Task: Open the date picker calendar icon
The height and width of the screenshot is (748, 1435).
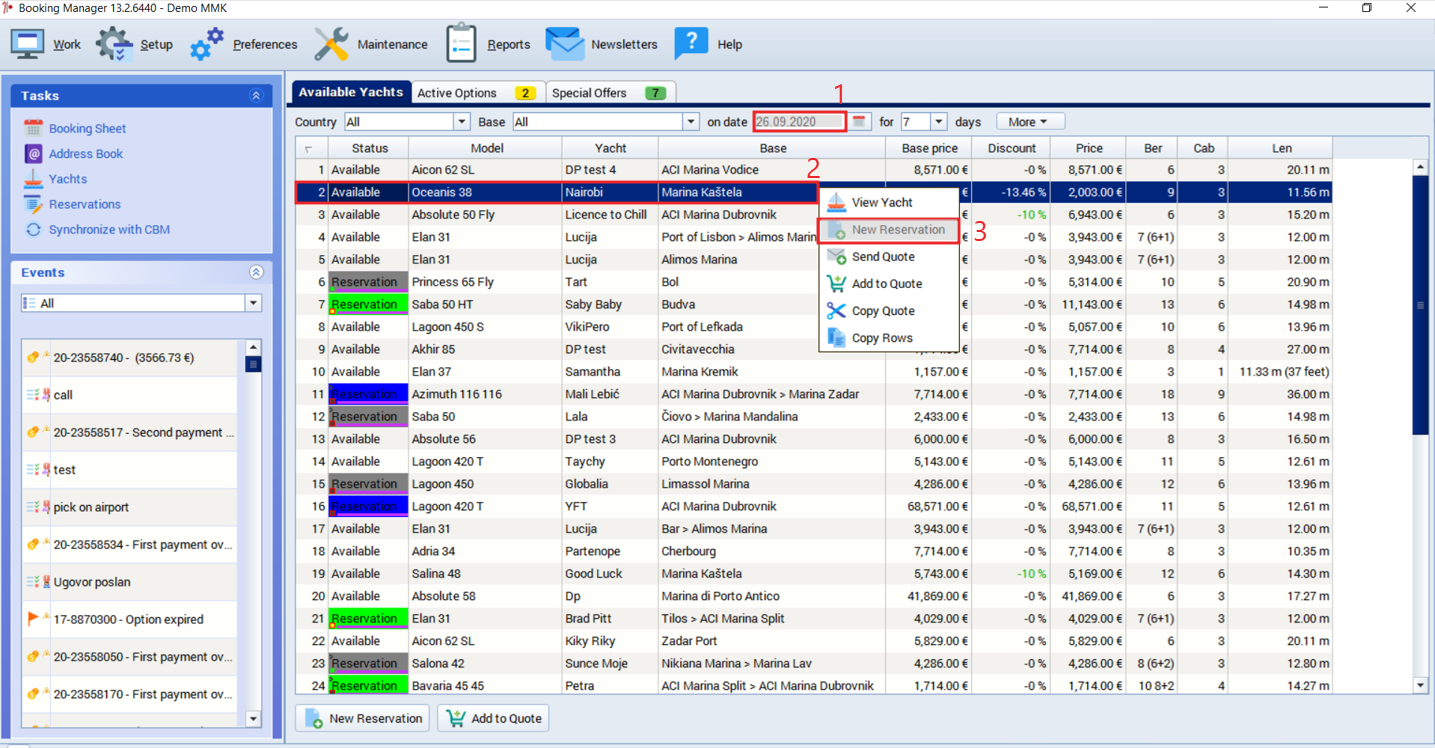Action: point(859,122)
